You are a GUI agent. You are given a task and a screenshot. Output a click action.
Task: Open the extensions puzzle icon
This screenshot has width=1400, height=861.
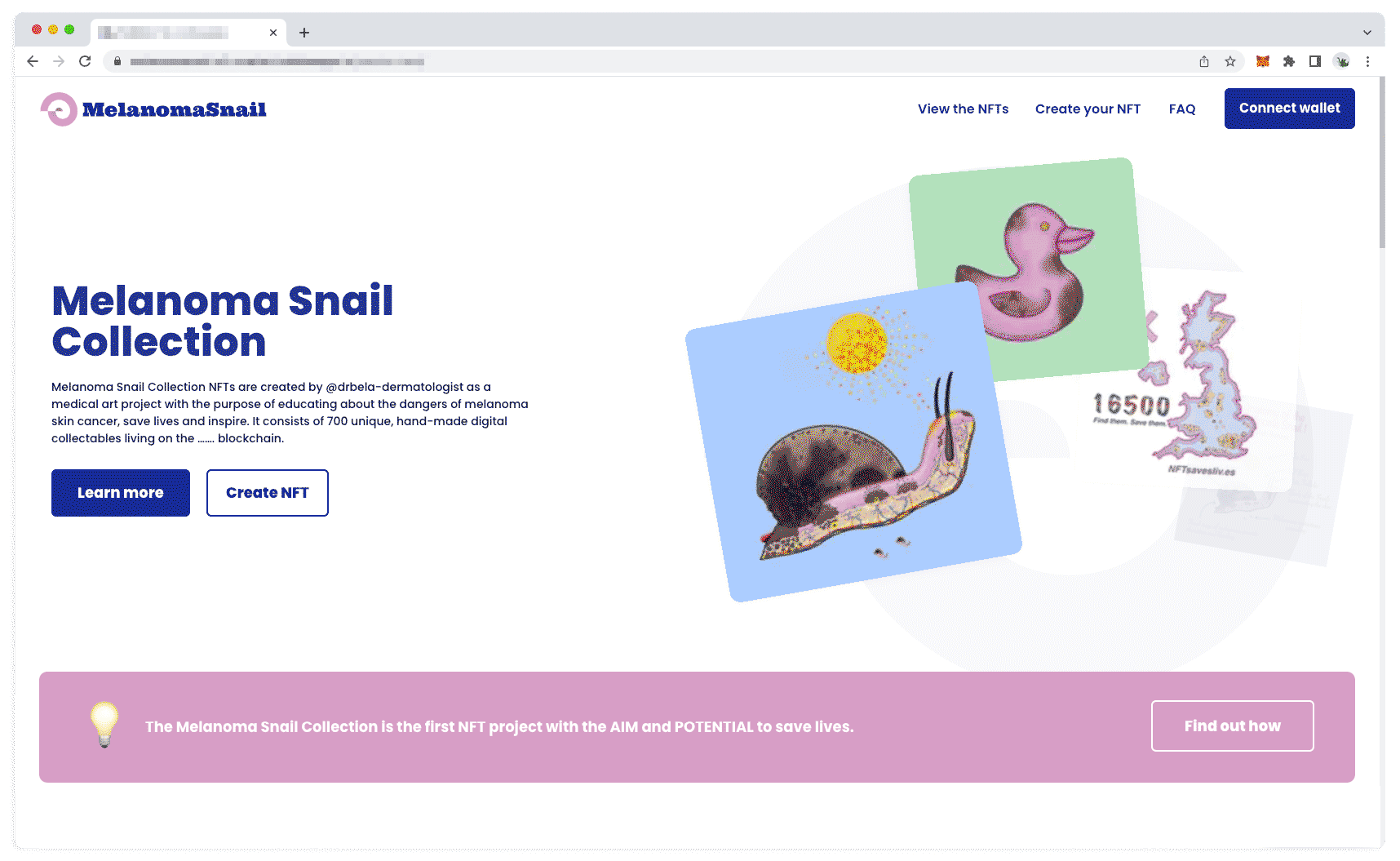pos(1289,61)
